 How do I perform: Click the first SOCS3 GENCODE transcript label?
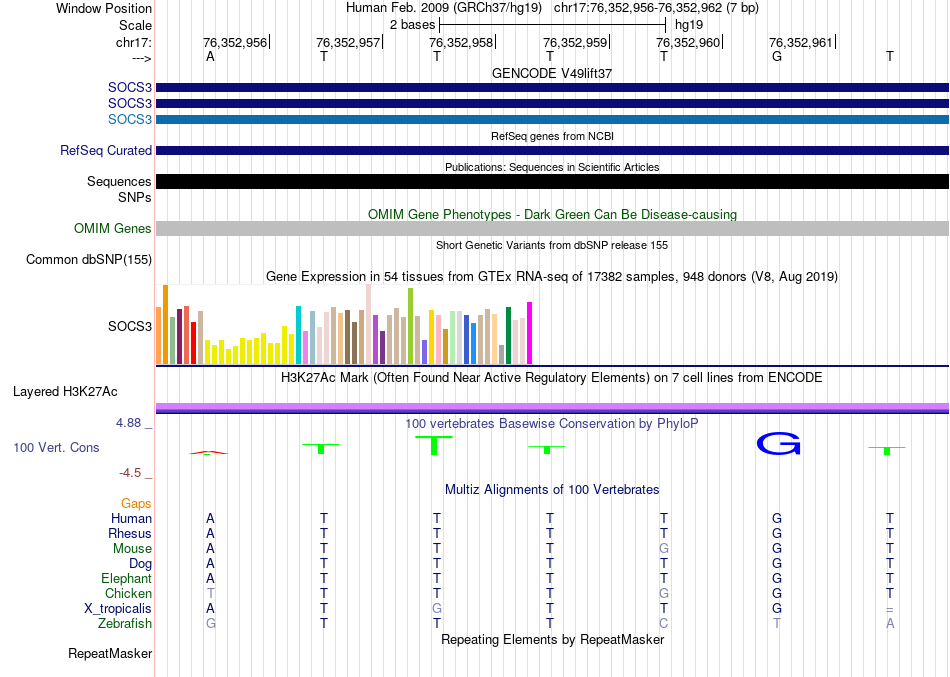coord(130,87)
